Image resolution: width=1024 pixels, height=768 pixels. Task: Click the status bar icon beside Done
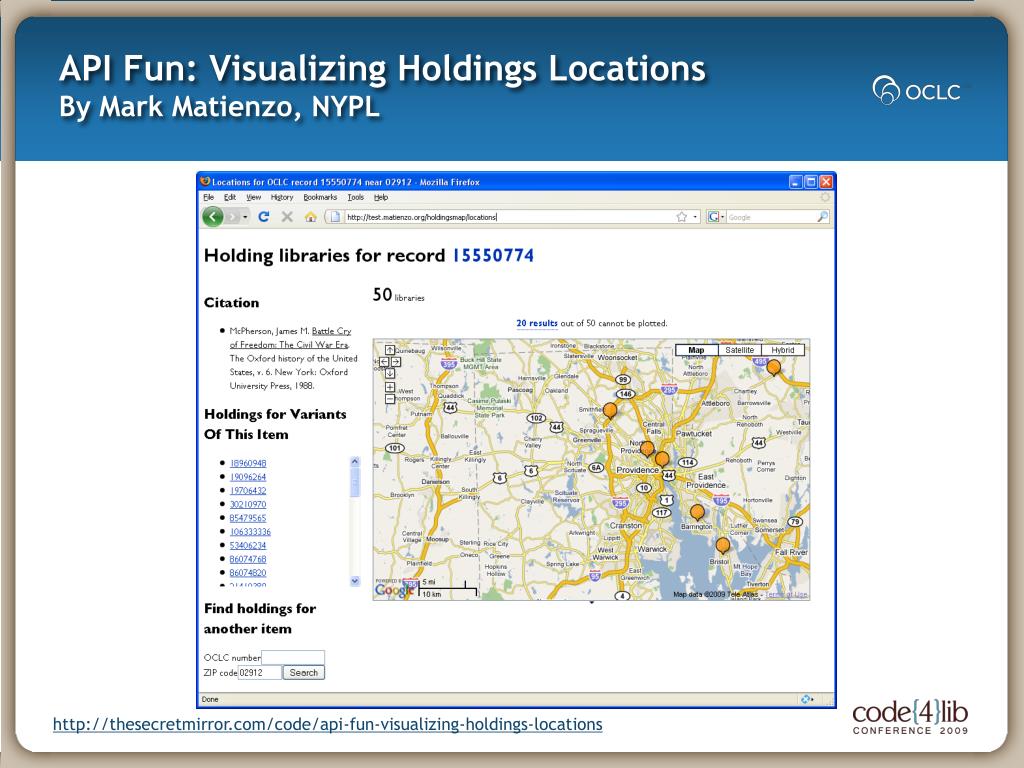(x=808, y=699)
